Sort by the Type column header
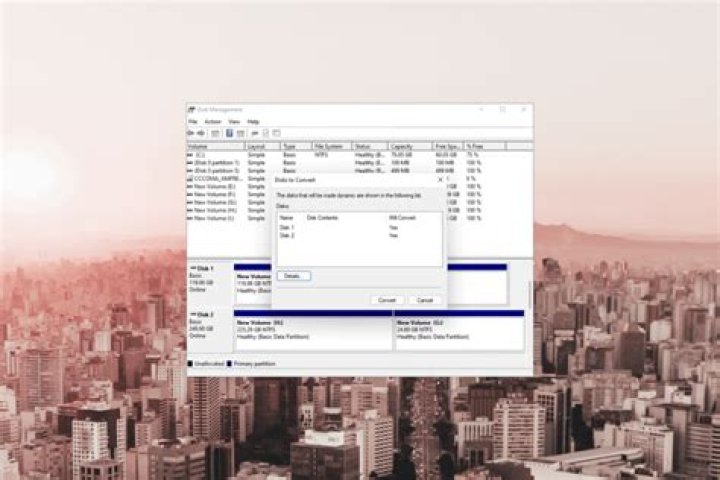 pyautogui.click(x=296, y=146)
